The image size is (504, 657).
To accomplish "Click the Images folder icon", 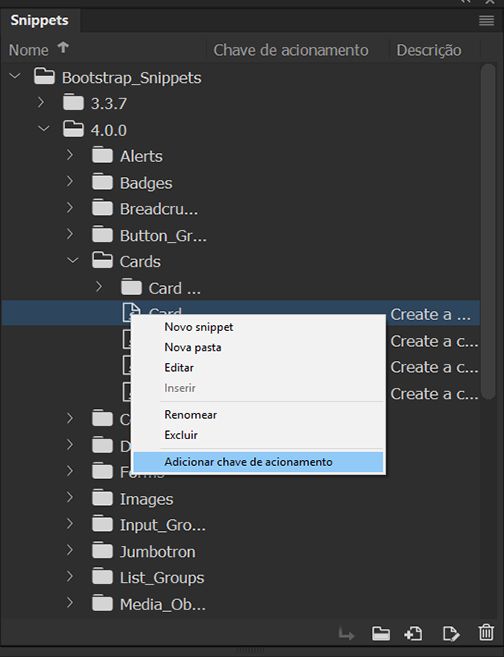I will click(x=103, y=498).
